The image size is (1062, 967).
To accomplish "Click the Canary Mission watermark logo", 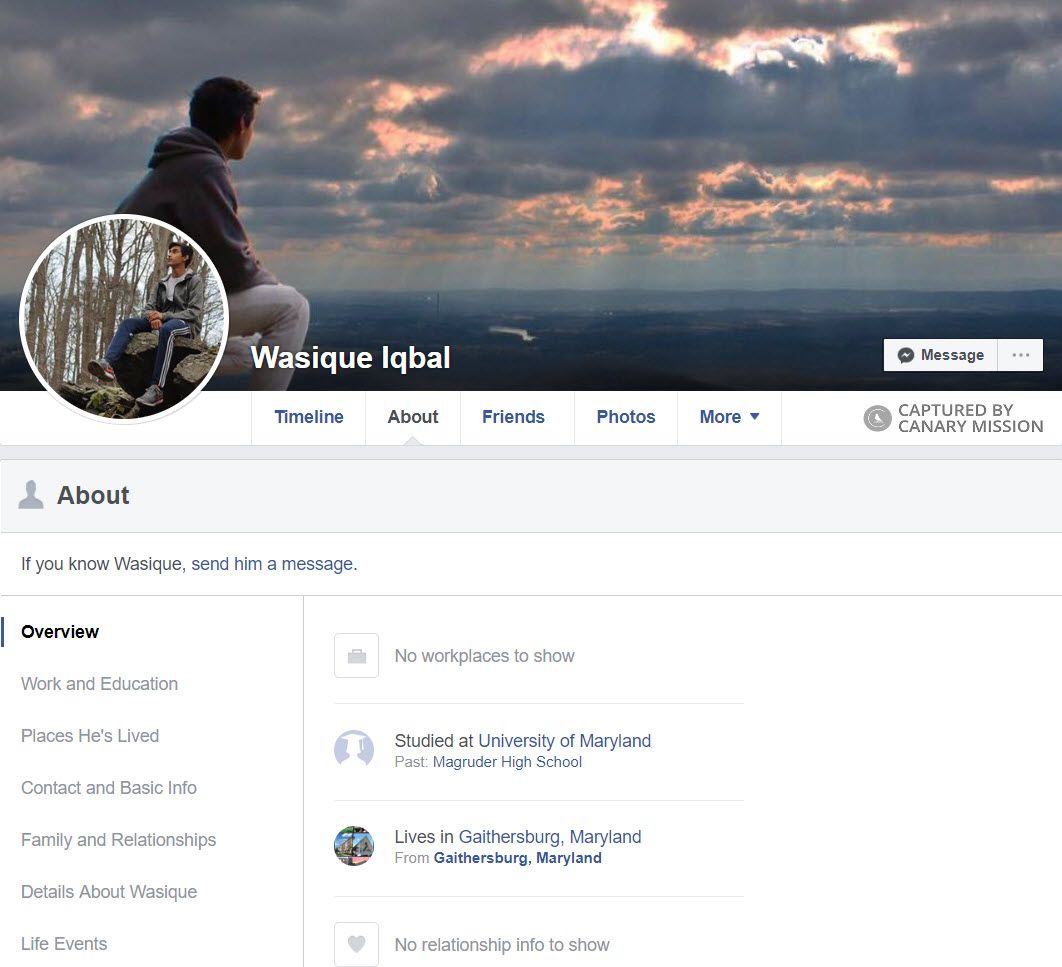I will [x=875, y=417].
